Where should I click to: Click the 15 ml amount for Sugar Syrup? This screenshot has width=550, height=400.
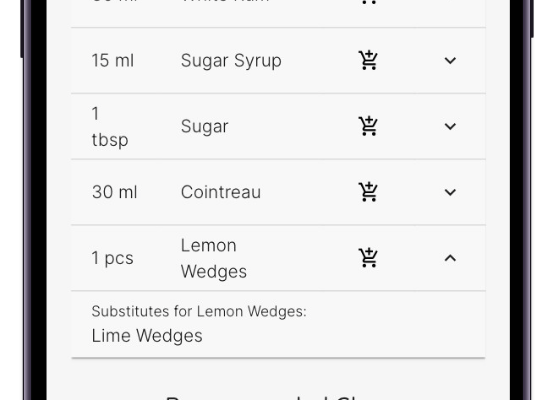tap(113, 60)
